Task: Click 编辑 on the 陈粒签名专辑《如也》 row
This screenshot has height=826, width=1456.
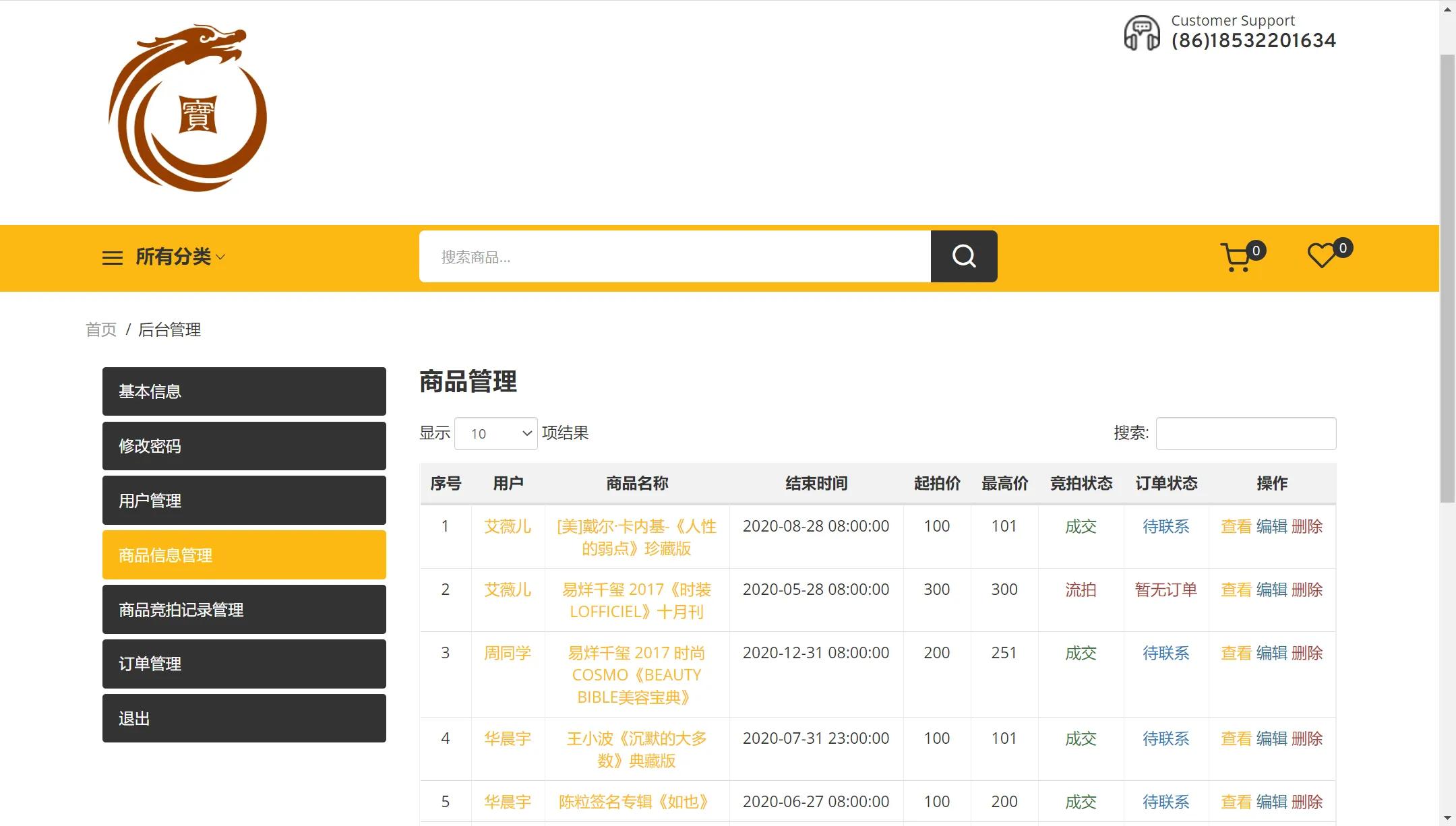Action: [x=1273, y=802]
